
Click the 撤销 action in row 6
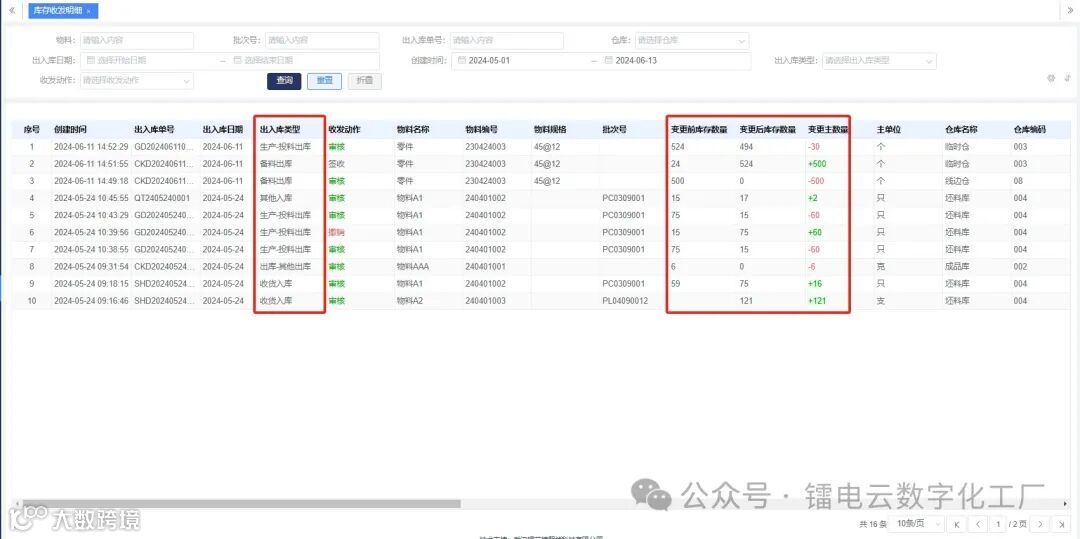tap(336, 233)
